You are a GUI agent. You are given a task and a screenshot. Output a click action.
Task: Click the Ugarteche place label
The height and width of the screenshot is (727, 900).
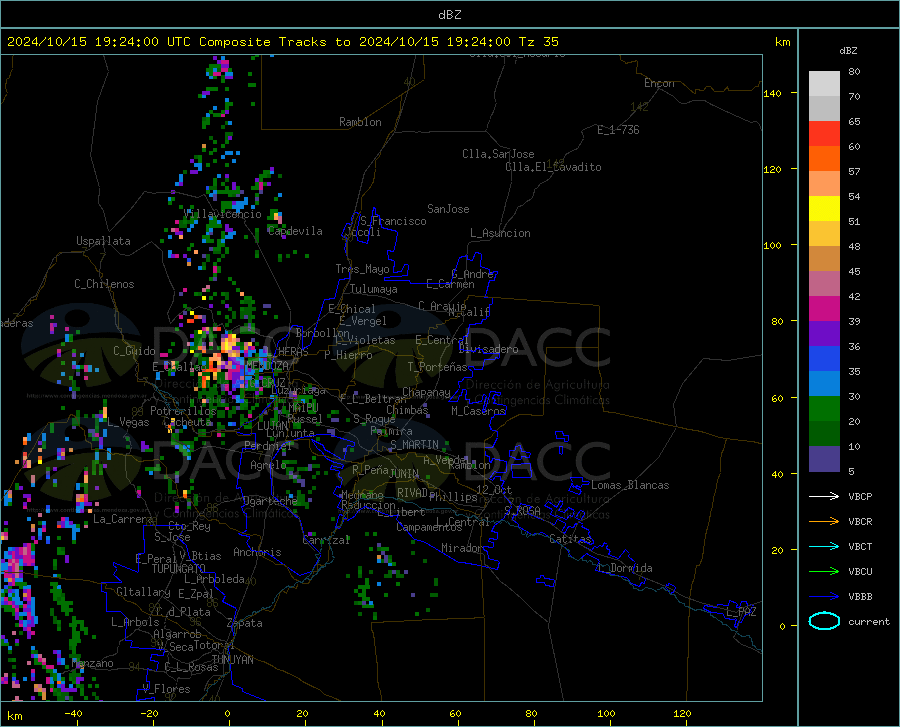click(270, 501)
